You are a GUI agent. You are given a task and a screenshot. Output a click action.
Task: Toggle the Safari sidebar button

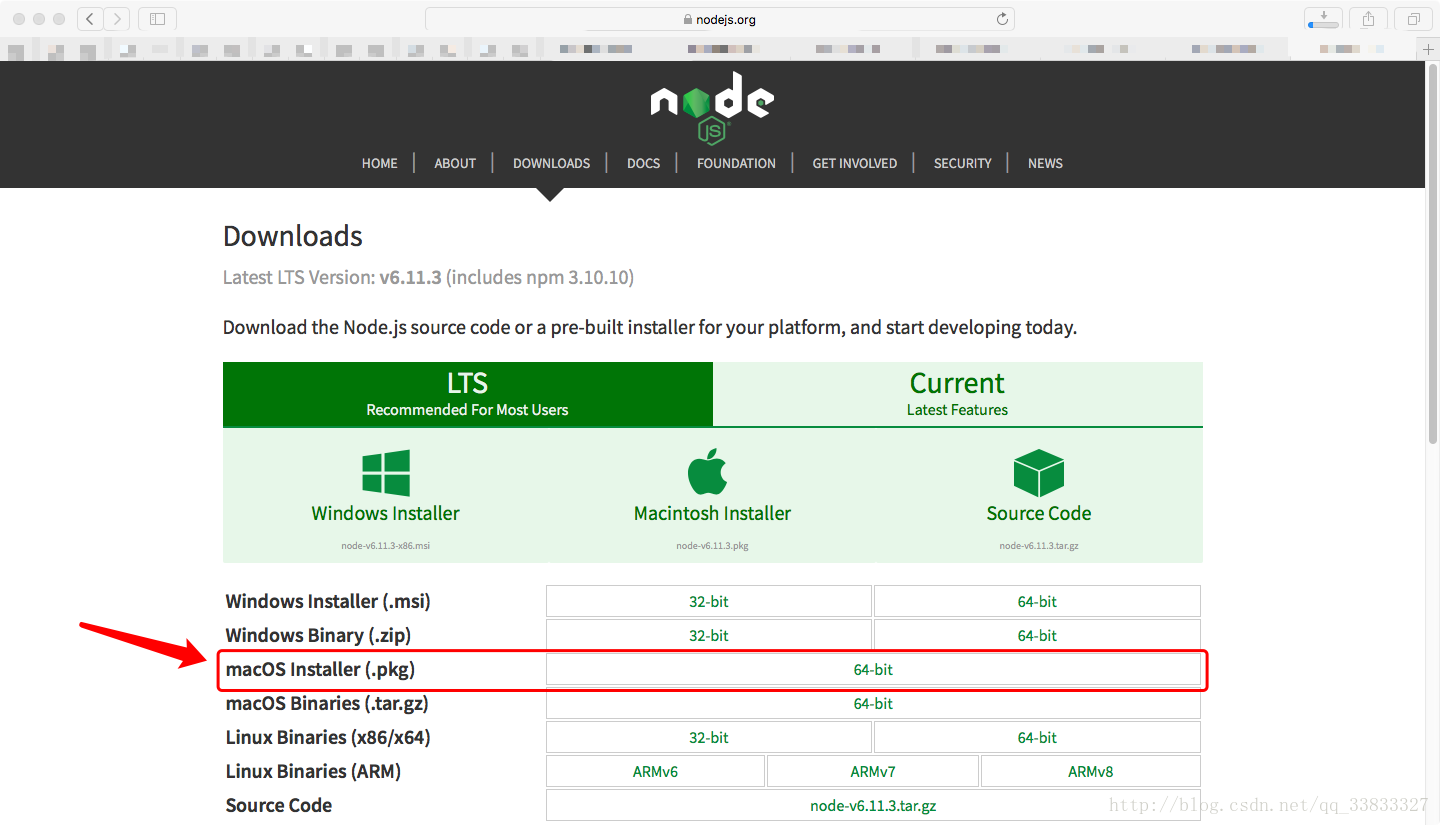click(157, 18)
